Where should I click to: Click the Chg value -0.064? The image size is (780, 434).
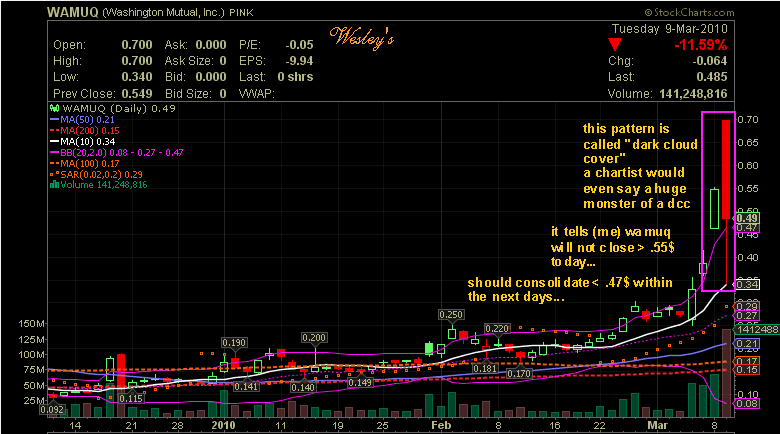(710, 61)
